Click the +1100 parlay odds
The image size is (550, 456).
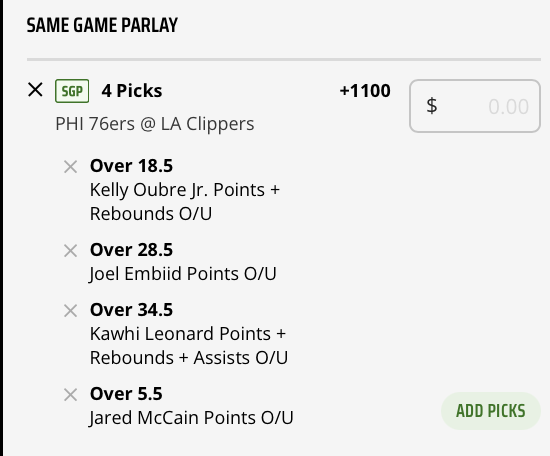click(x=365, y=91)
